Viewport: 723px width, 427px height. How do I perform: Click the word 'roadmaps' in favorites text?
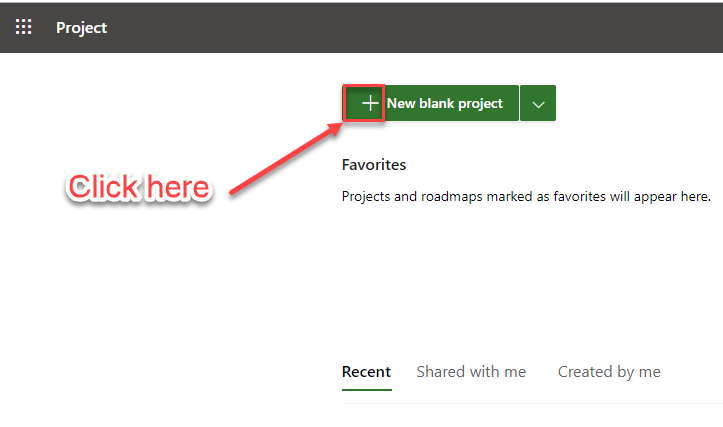tap(454, 197)
